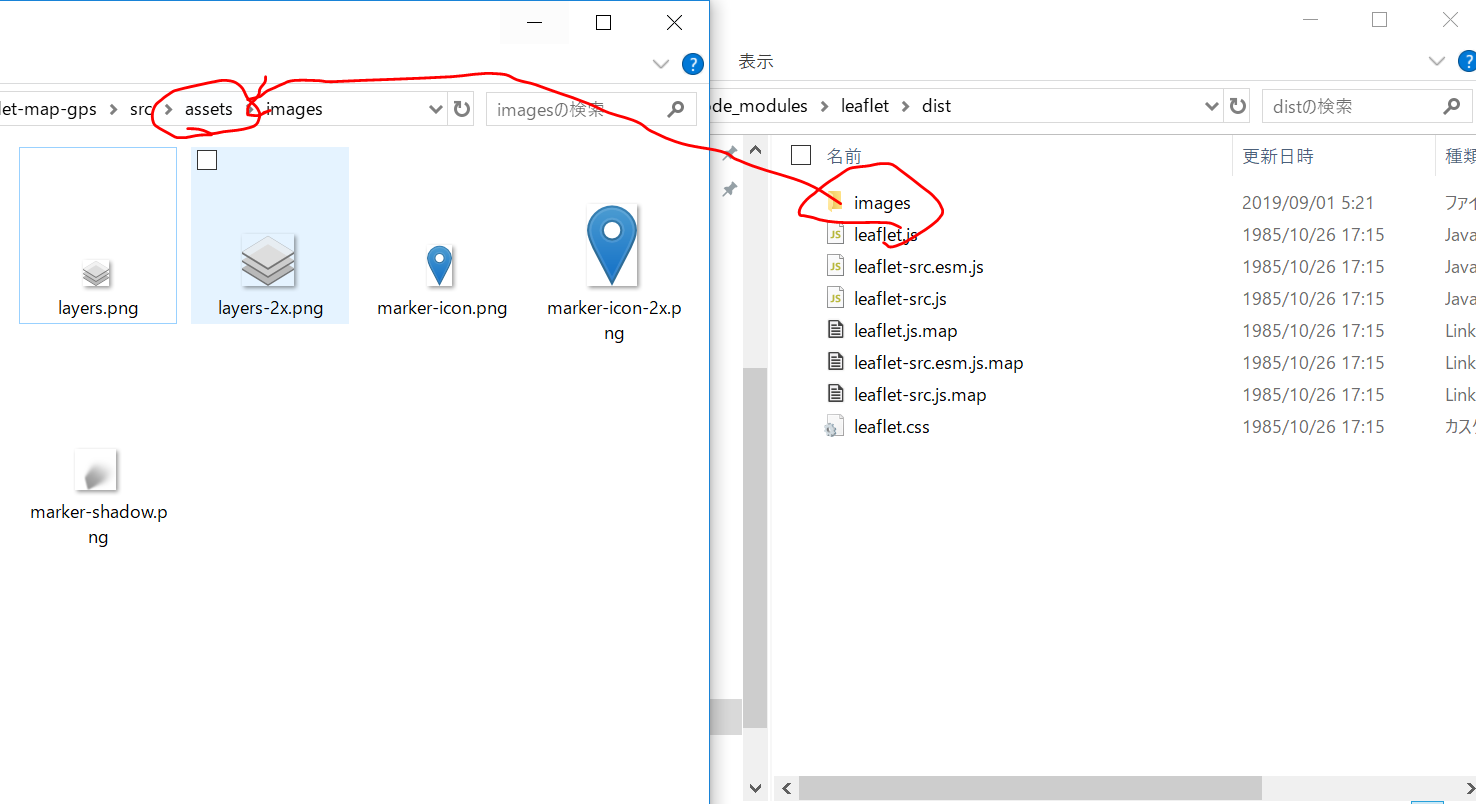Select the marker-icon.png file icon
Screen dimensions: 1476x804
(439, 266)
